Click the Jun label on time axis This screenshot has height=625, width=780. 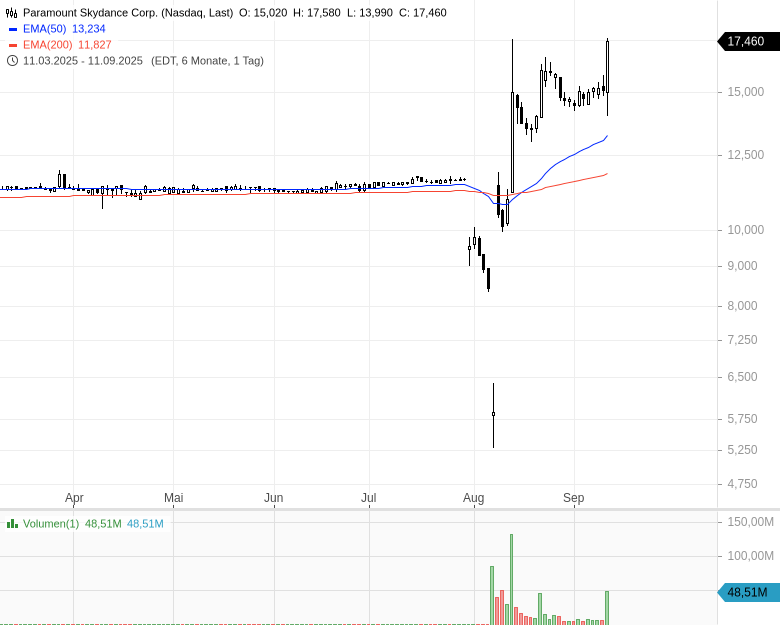click(x=274, y=498)
